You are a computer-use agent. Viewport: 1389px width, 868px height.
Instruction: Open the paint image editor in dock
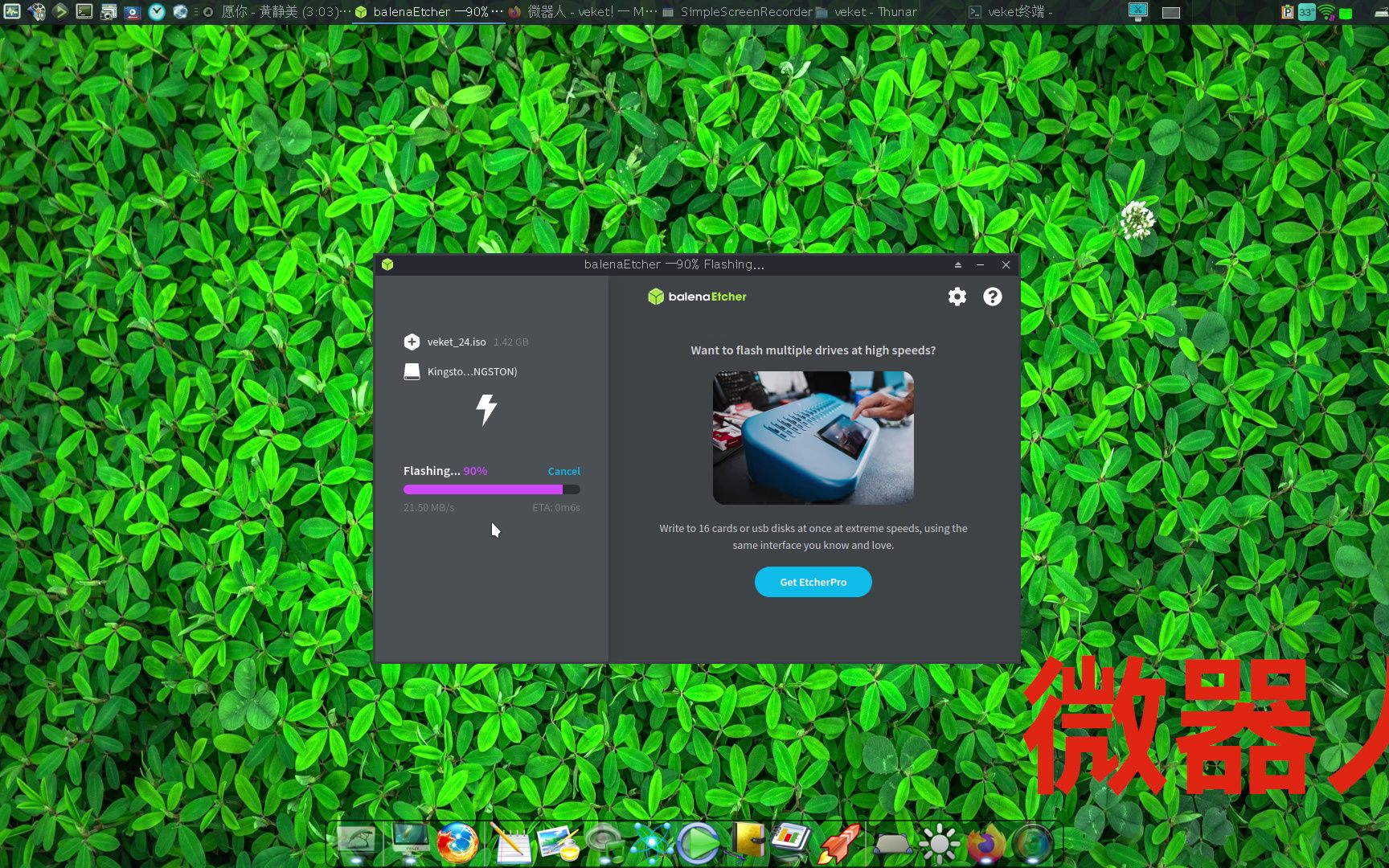(x=559, y=843)
